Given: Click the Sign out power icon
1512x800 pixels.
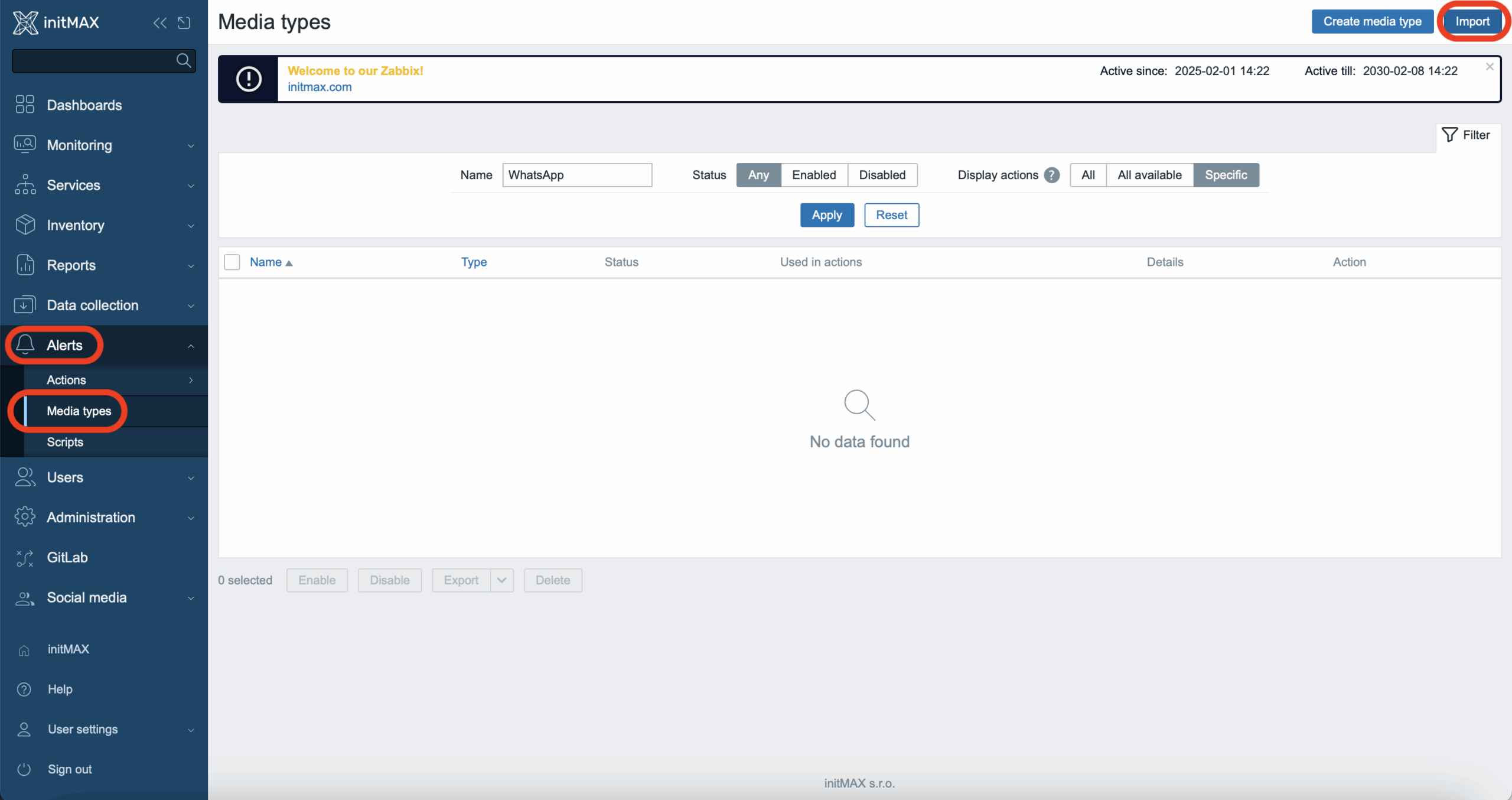Looking at the screenshot, I should pos(24,769).
